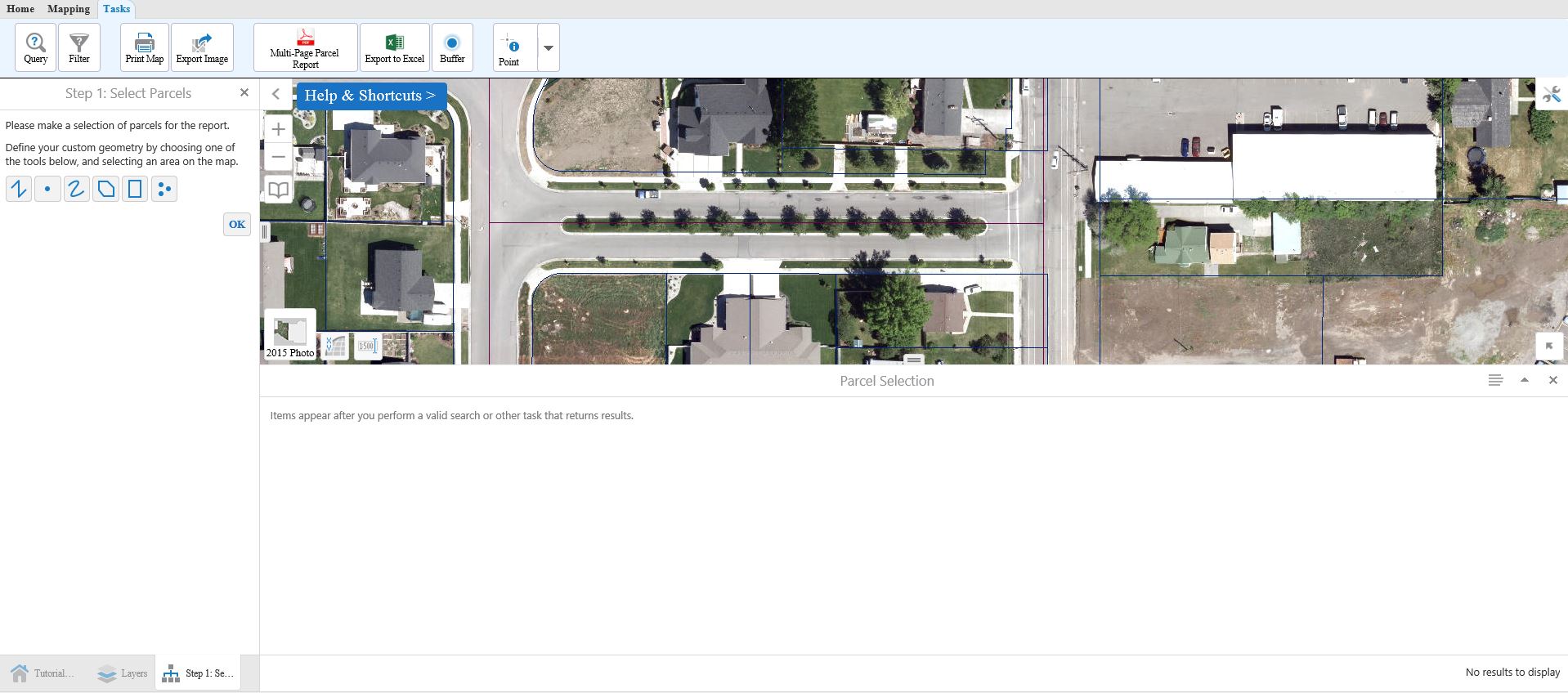Choose the single point drawing tool
Image resolution: width=1568 pixels, height=693 pixels.
pos(47,189)
